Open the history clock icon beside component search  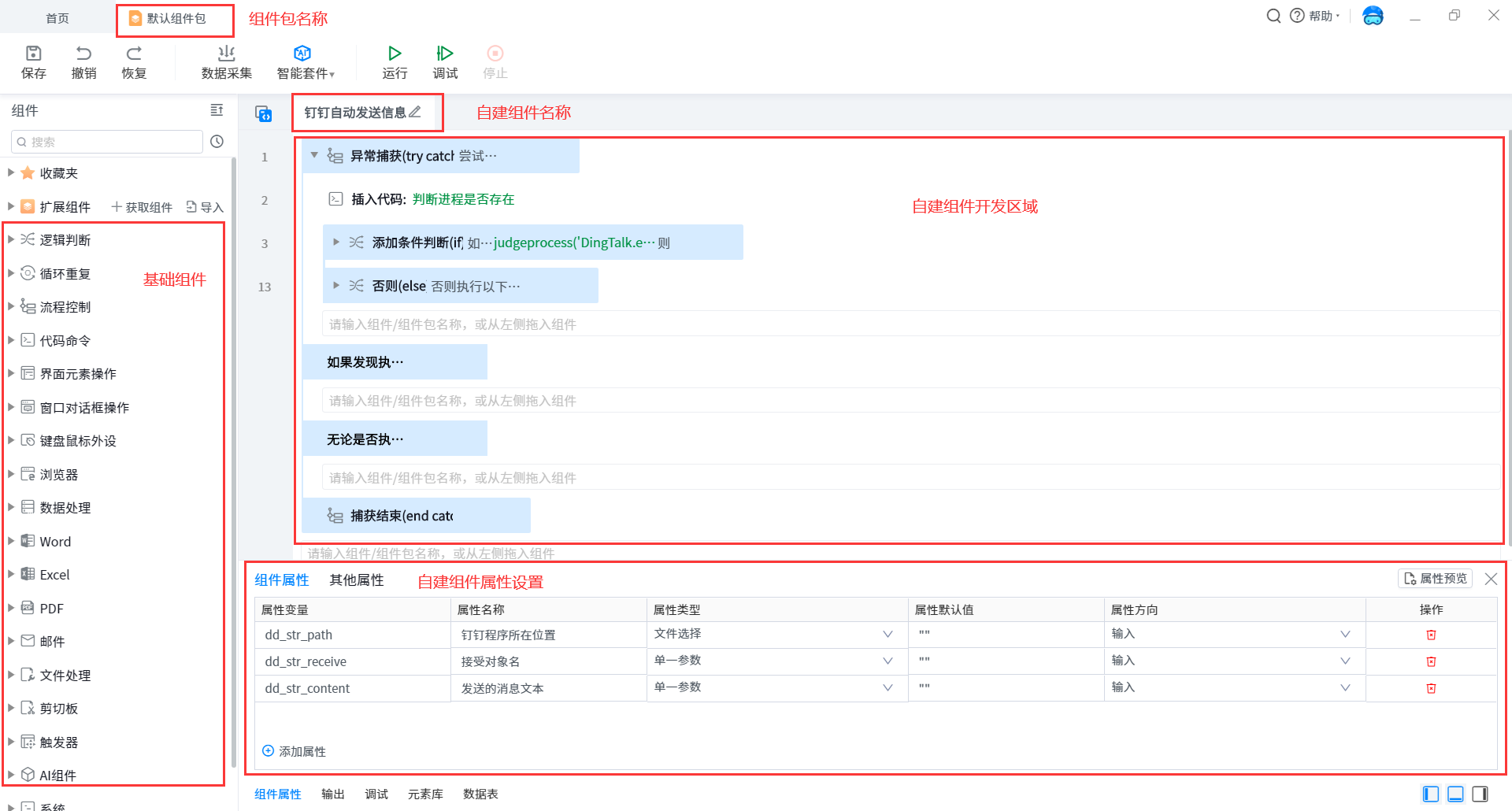(x=217, y=142)
